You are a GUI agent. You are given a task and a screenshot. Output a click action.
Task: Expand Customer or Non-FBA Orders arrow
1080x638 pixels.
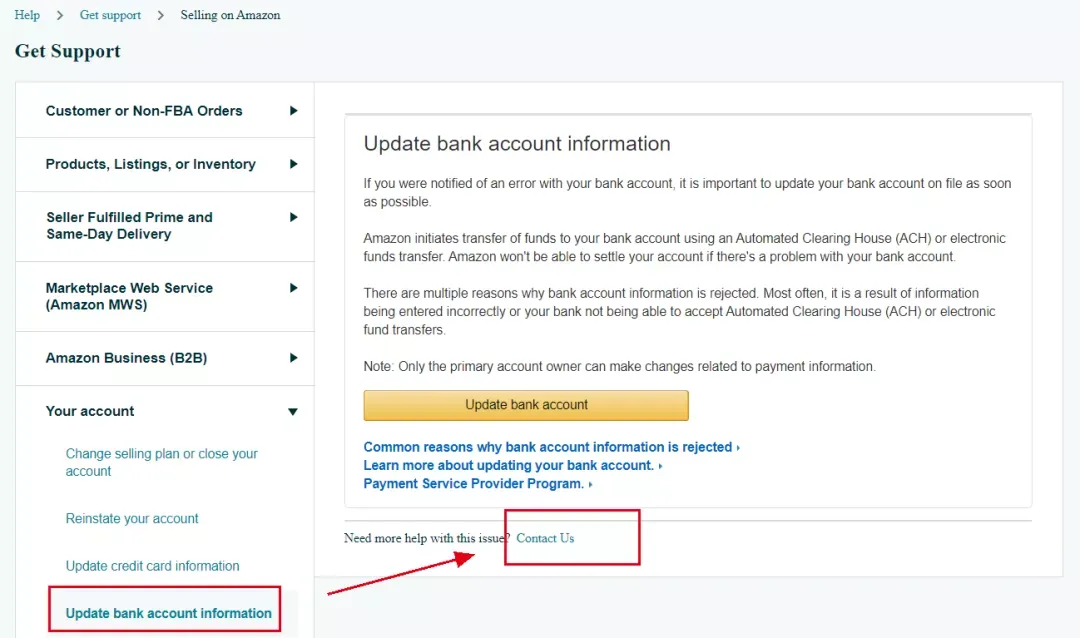pyautogui.click(x=293, y=111)
